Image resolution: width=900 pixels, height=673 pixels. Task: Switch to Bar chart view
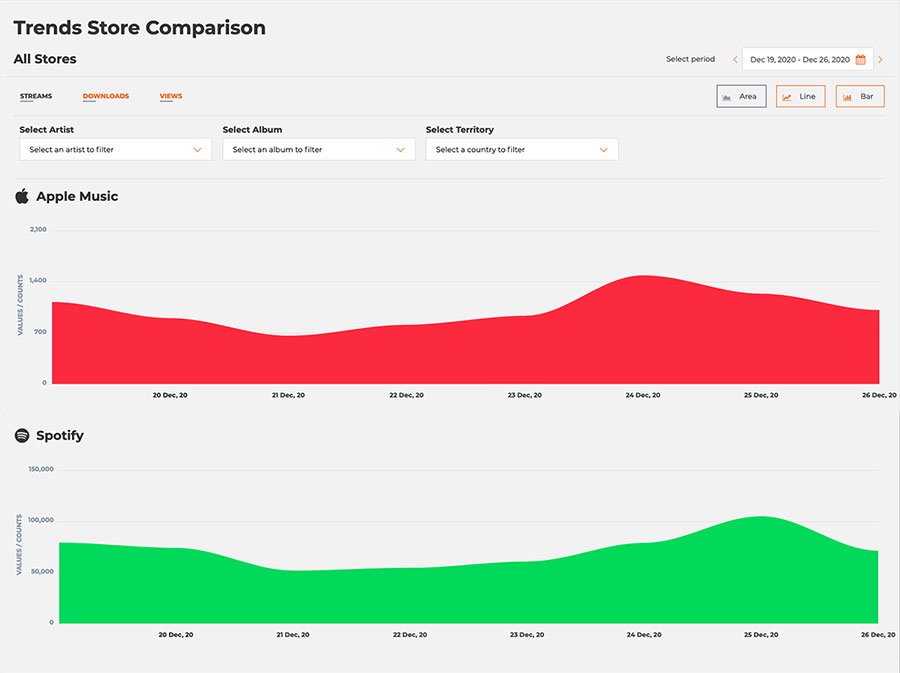pyautogui.click(x=860, y=97)
